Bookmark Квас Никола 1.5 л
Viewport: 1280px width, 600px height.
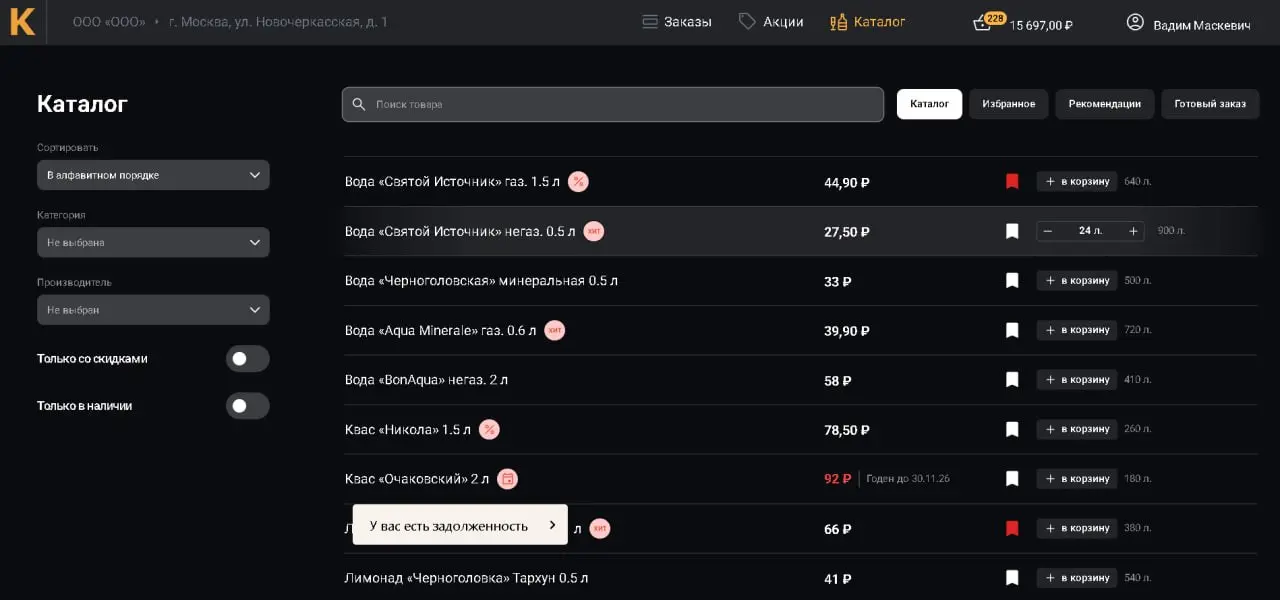click(1012, 429)
